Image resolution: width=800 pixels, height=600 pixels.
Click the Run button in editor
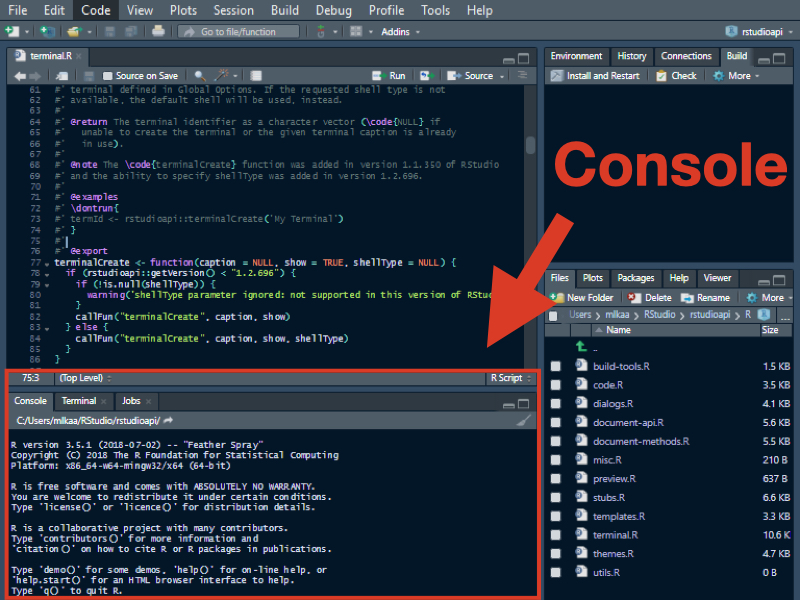coord(389,76)
